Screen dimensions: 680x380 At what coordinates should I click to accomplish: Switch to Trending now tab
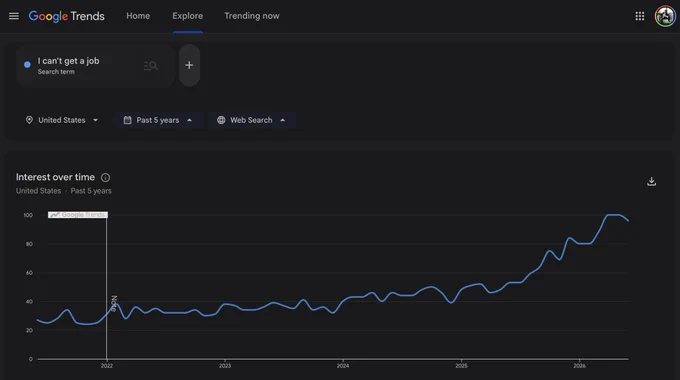click(x=252, y=16)
